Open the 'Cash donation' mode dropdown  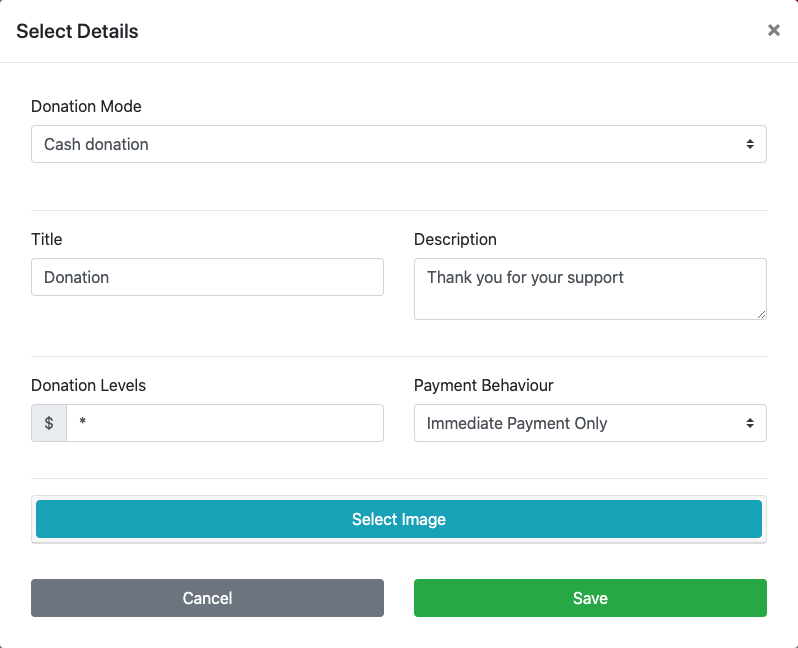point(398,144)
